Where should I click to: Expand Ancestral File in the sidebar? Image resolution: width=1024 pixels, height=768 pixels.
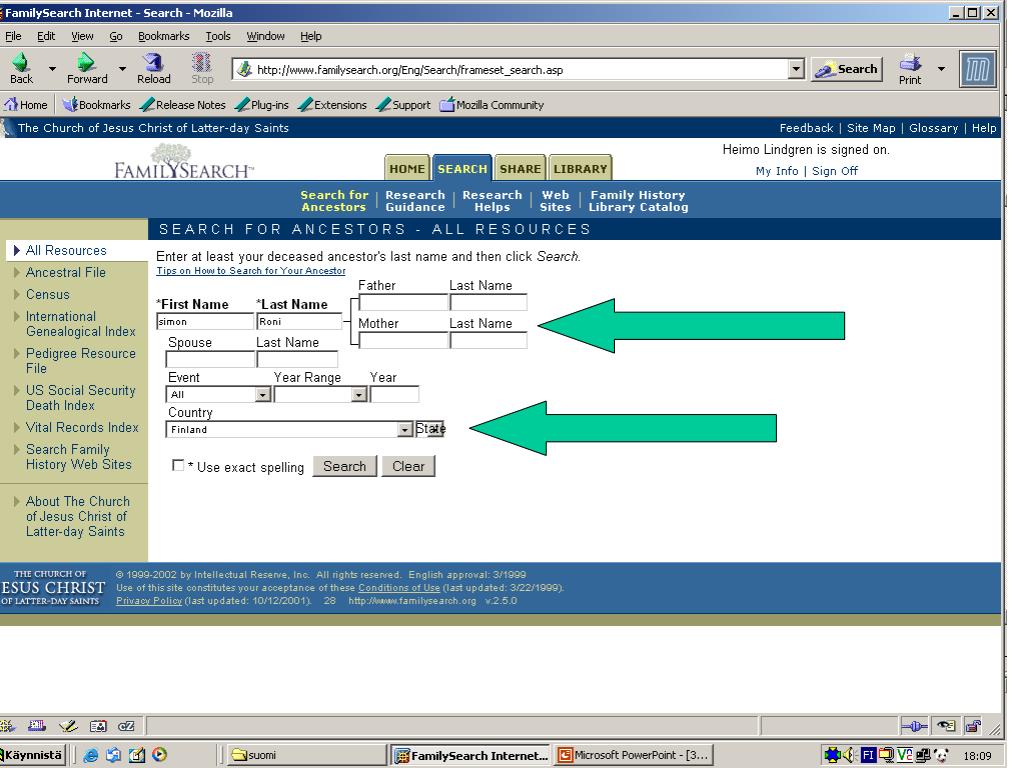tap(65, 272)
